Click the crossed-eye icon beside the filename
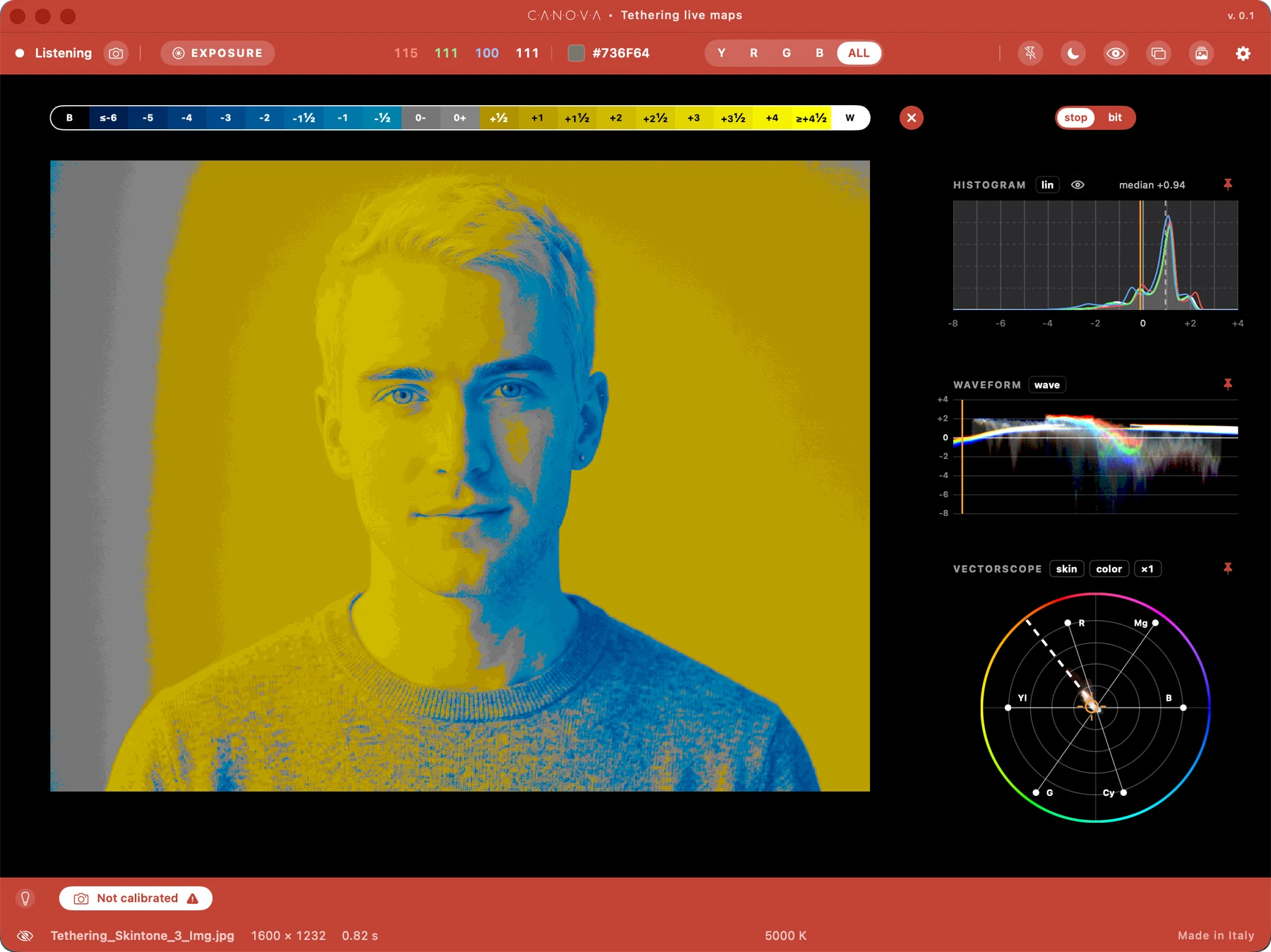The height and width of the screenshot is (952, 1271). [x=25, y=936]
